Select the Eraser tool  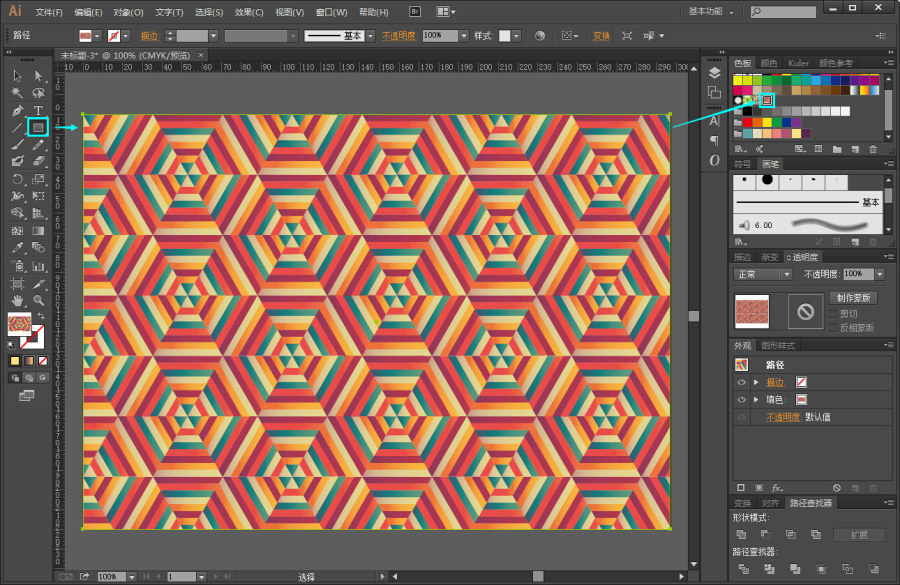pos(38,161)
